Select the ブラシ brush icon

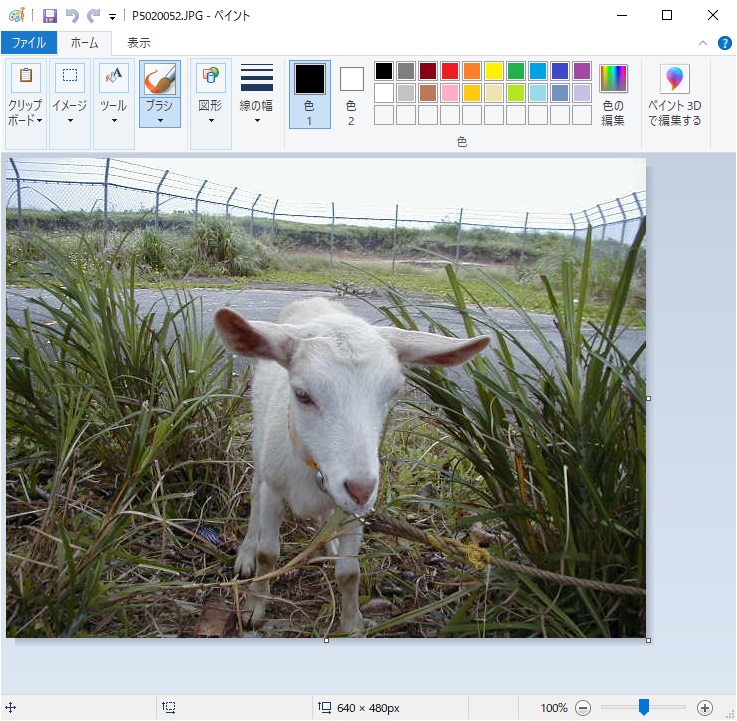(x=160, y=78)
